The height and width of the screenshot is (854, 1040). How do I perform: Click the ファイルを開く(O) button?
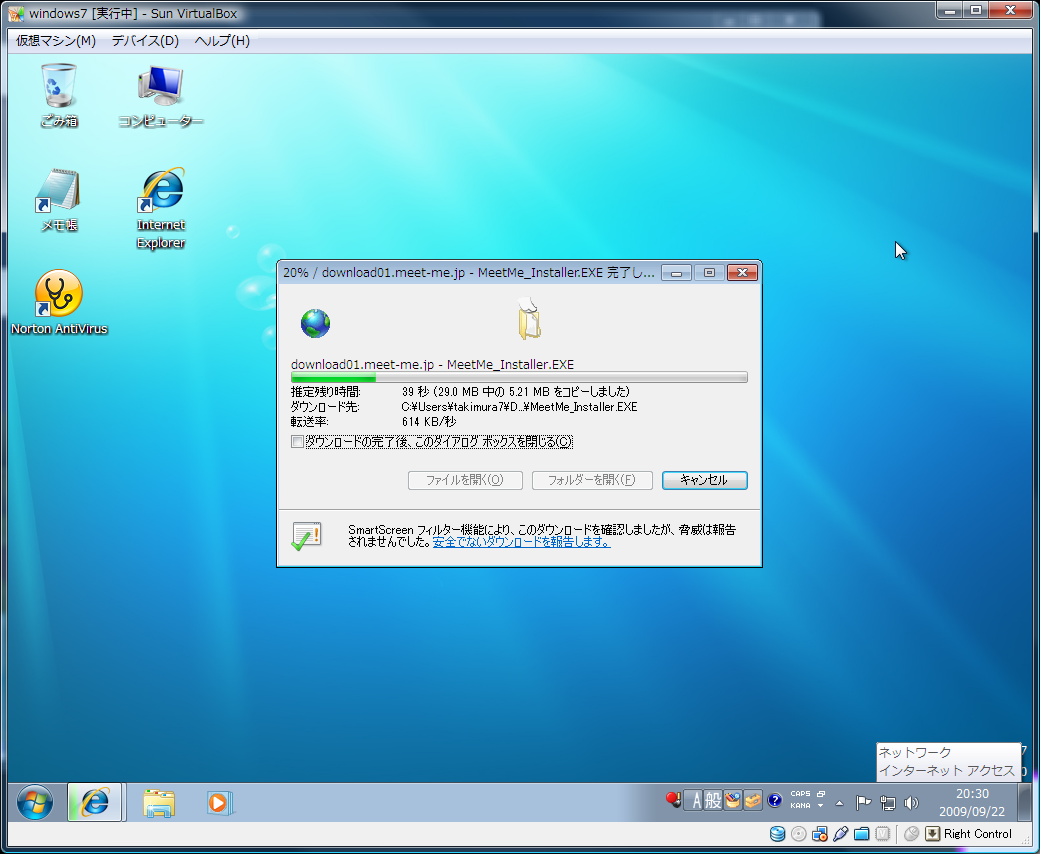(465, 480)
